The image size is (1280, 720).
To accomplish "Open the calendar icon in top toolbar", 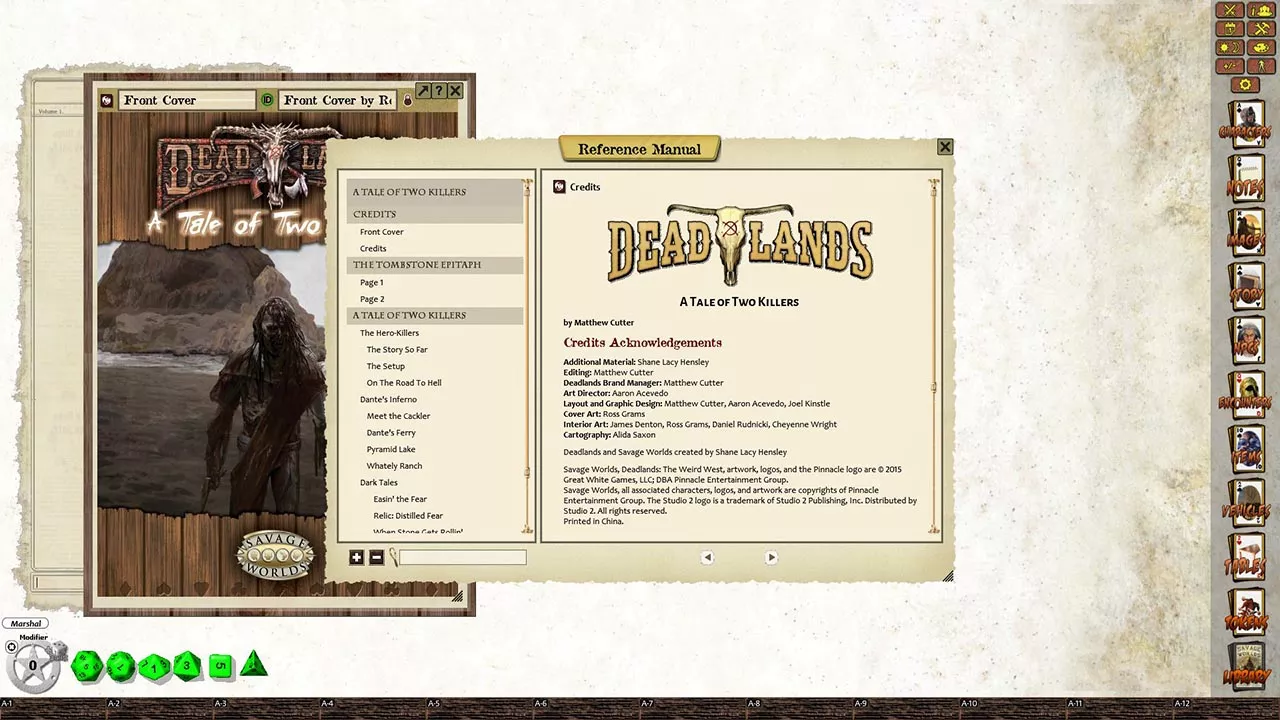I will point(1231,29).
